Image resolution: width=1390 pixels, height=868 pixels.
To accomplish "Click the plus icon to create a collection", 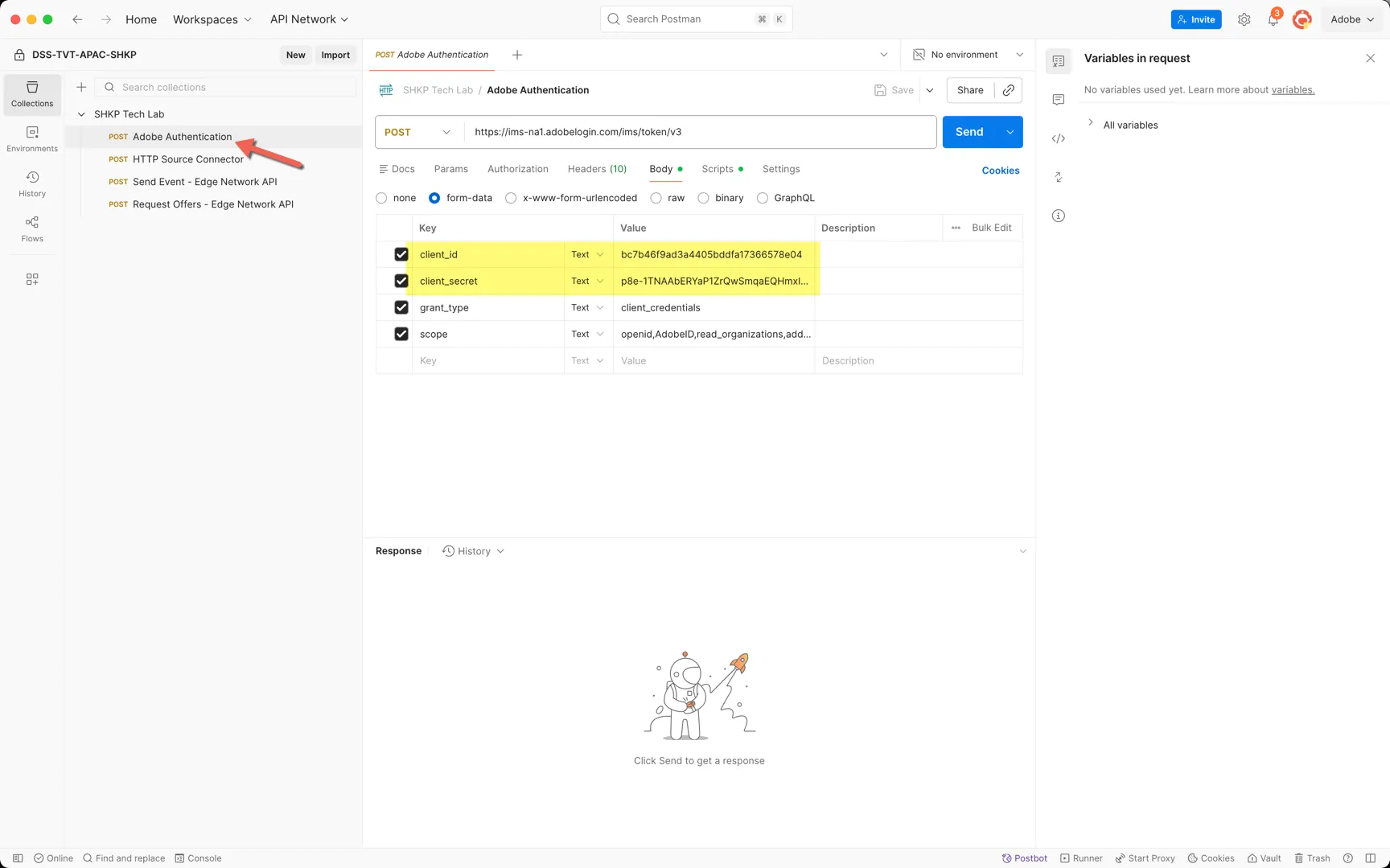I will point(81,87).
